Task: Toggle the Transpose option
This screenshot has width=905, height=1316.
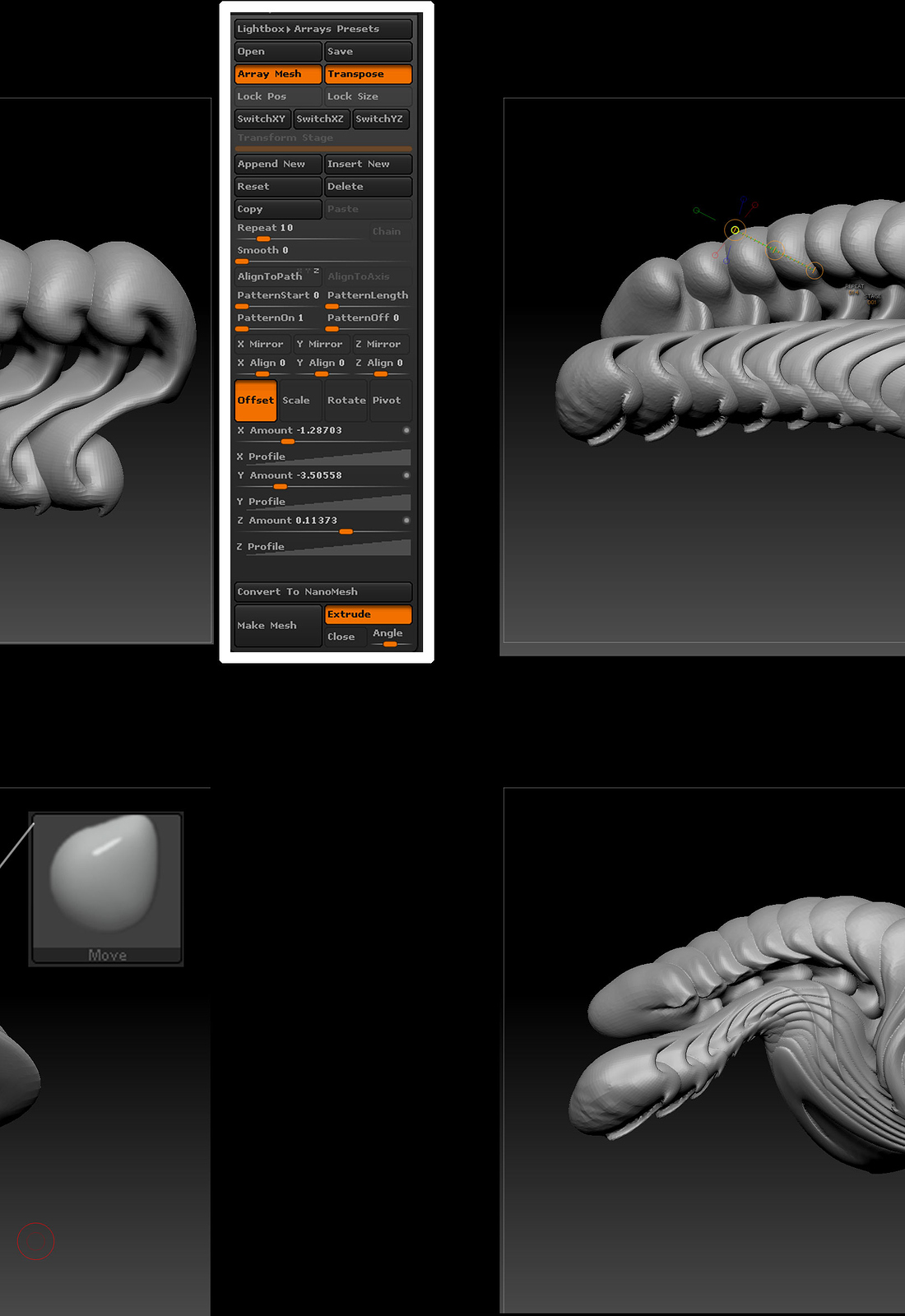Action: tap(369, 74)
